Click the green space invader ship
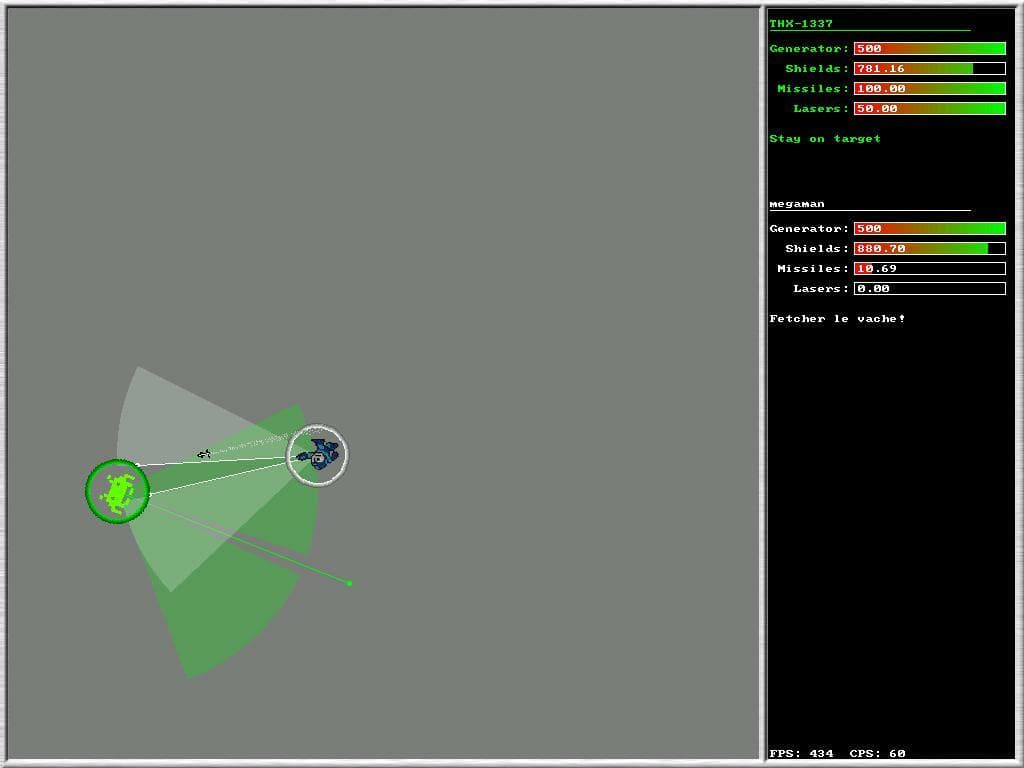The height and width of the screenshot is (768, 1024). 118,493
